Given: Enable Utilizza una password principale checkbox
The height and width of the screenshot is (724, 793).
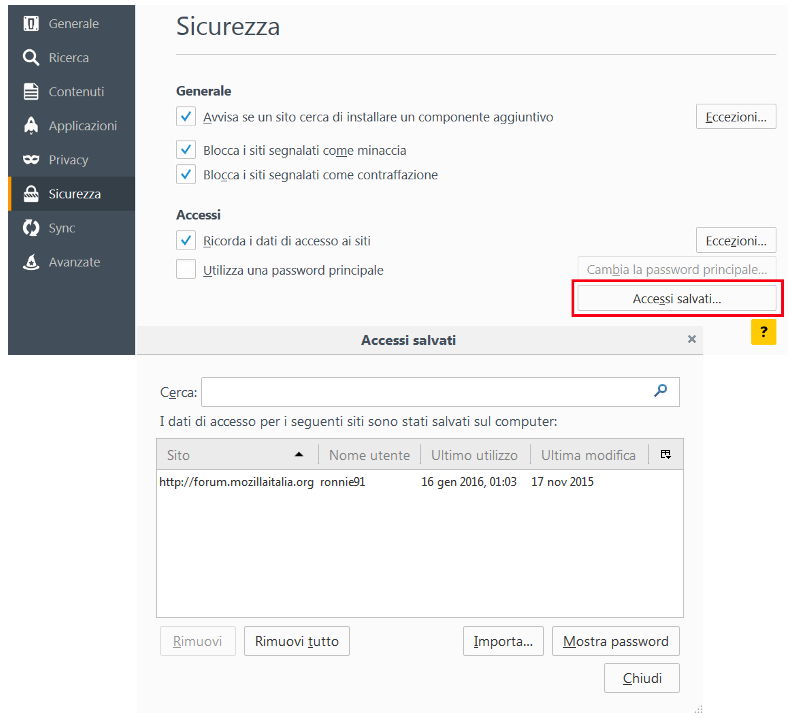Looking at the screenshot, I should coord(186,269).
